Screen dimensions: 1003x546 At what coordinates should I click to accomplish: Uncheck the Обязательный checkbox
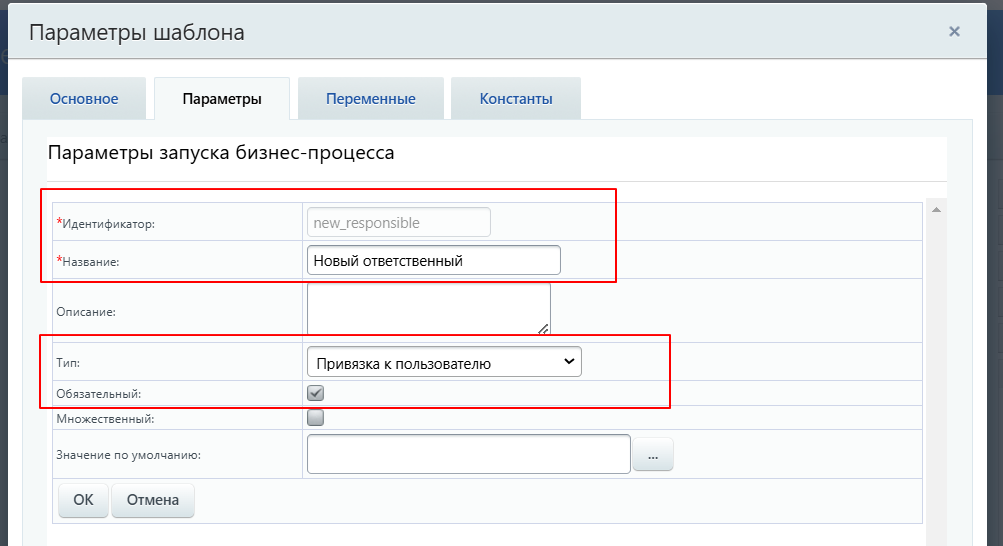coord(316,393)
